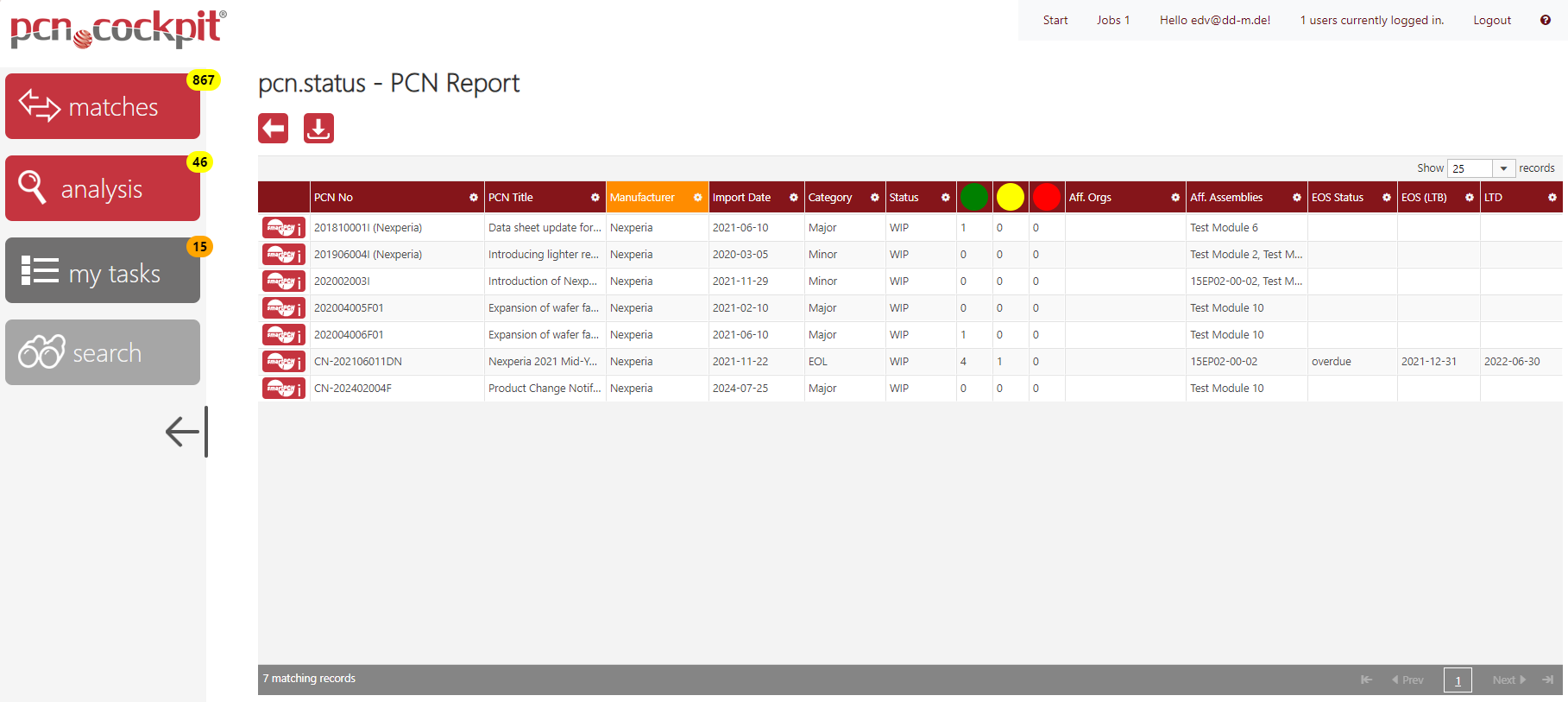1568x702 pixels.
Task: Open LTD column settings gear
Action: coord(1552,198)
